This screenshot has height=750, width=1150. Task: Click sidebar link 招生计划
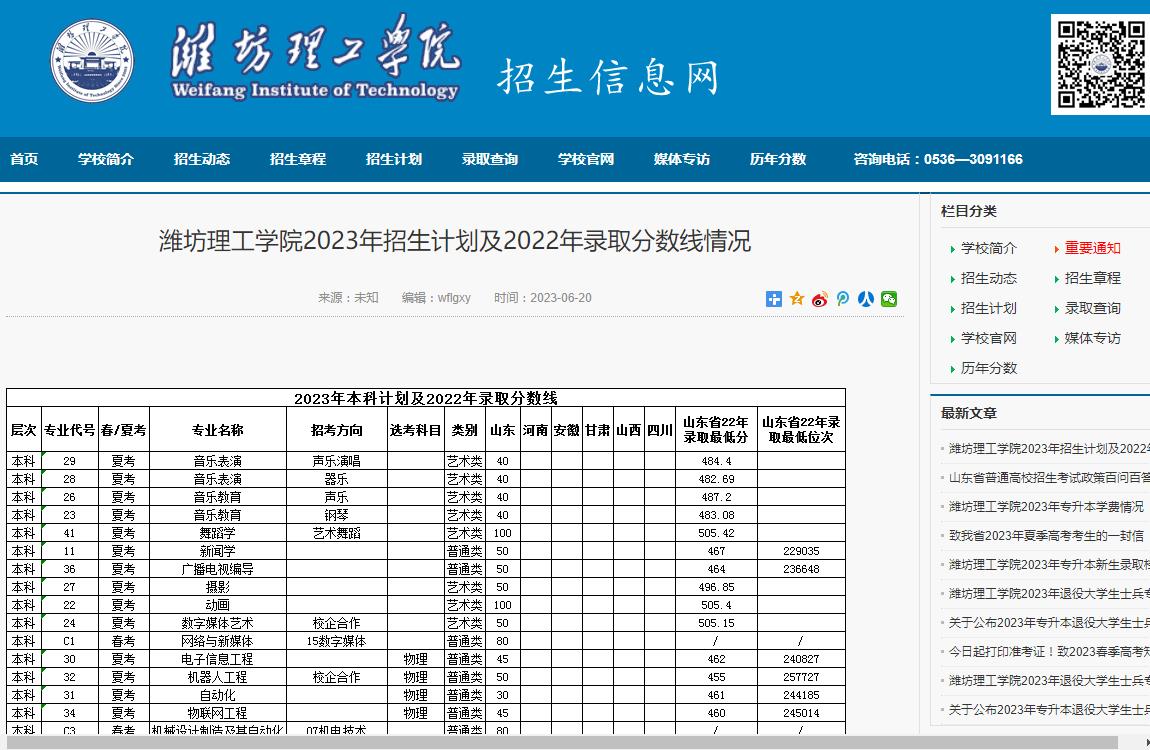coord(989,309)
